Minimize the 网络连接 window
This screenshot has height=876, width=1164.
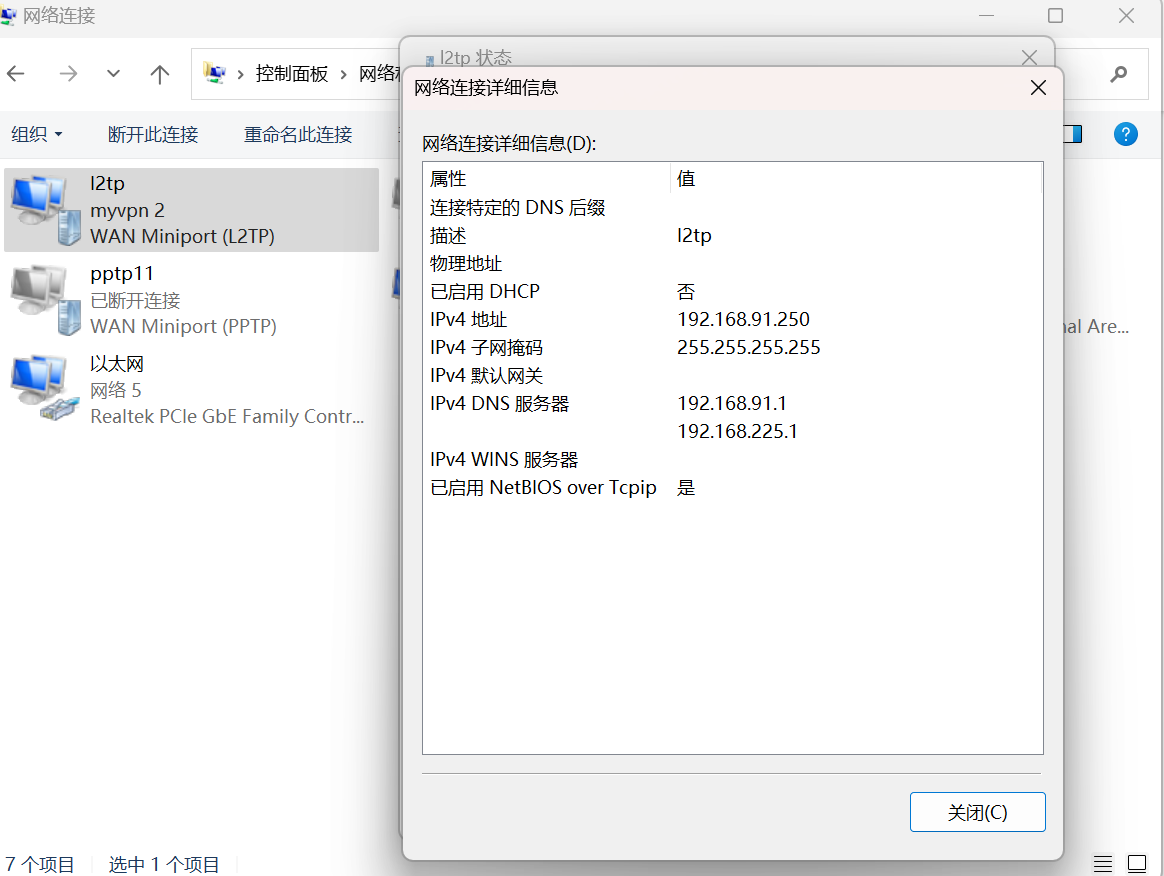986,16
